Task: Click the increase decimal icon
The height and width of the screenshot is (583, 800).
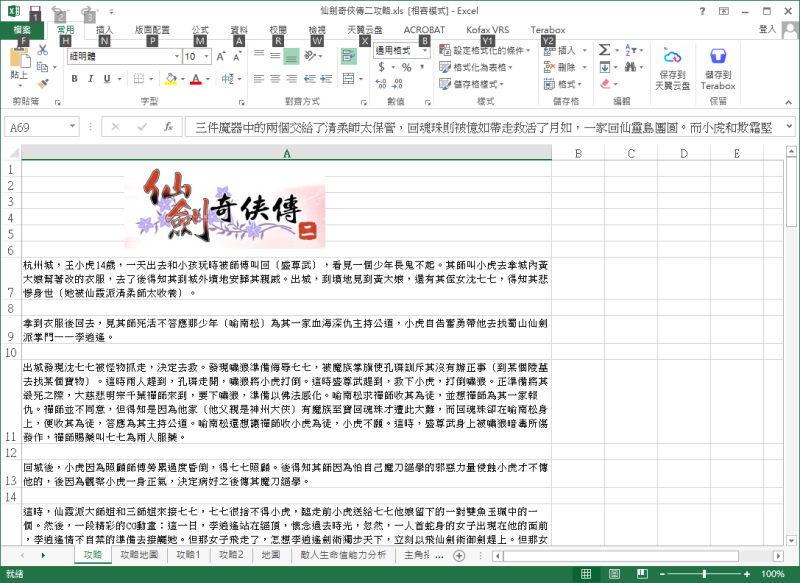Action: [381, 83]
